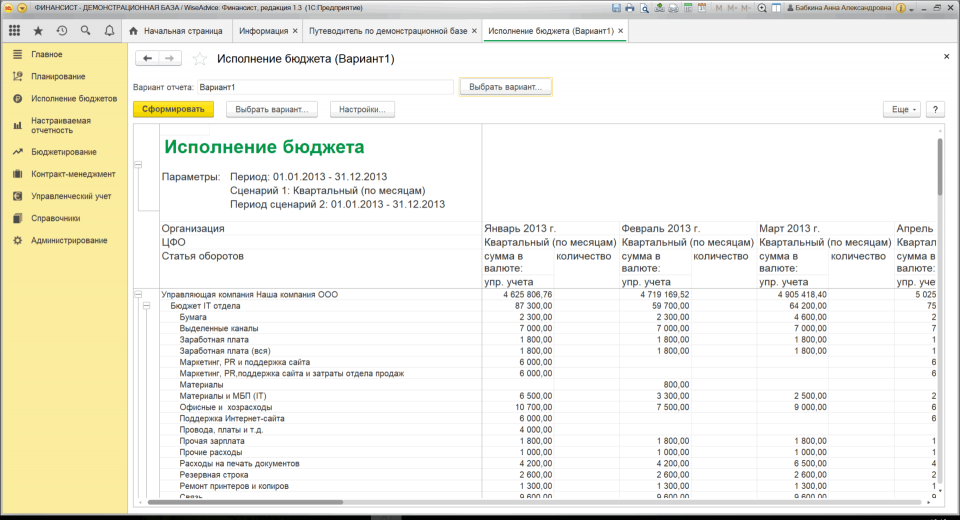Click the save diskette icon

(x=618, y=7)
